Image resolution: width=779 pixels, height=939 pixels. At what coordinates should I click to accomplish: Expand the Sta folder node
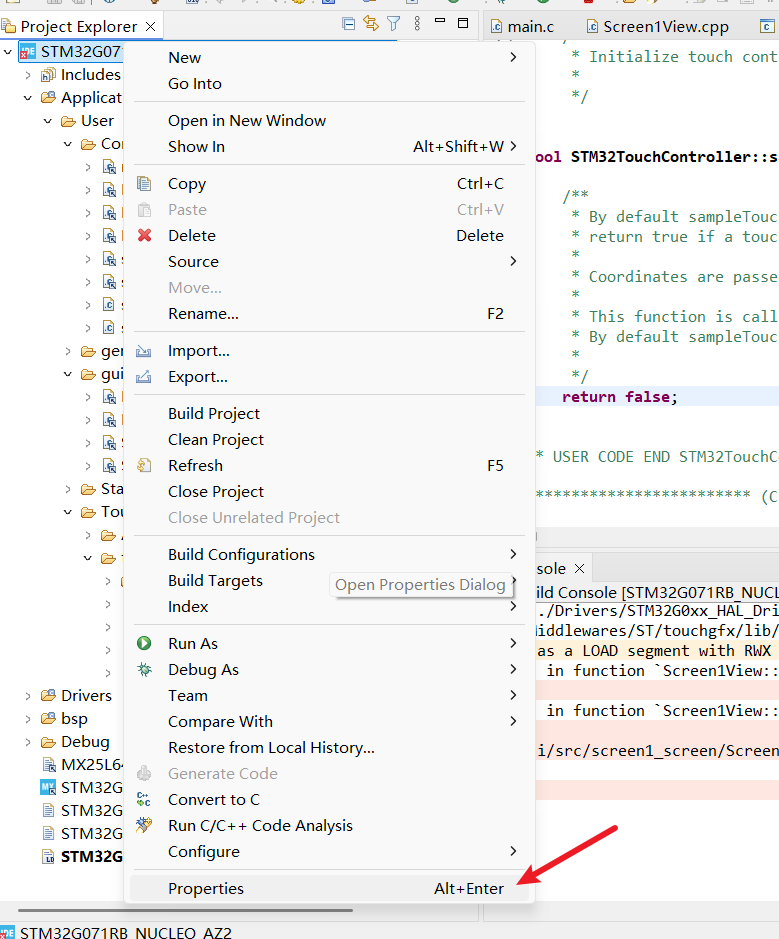coord(68,489)
